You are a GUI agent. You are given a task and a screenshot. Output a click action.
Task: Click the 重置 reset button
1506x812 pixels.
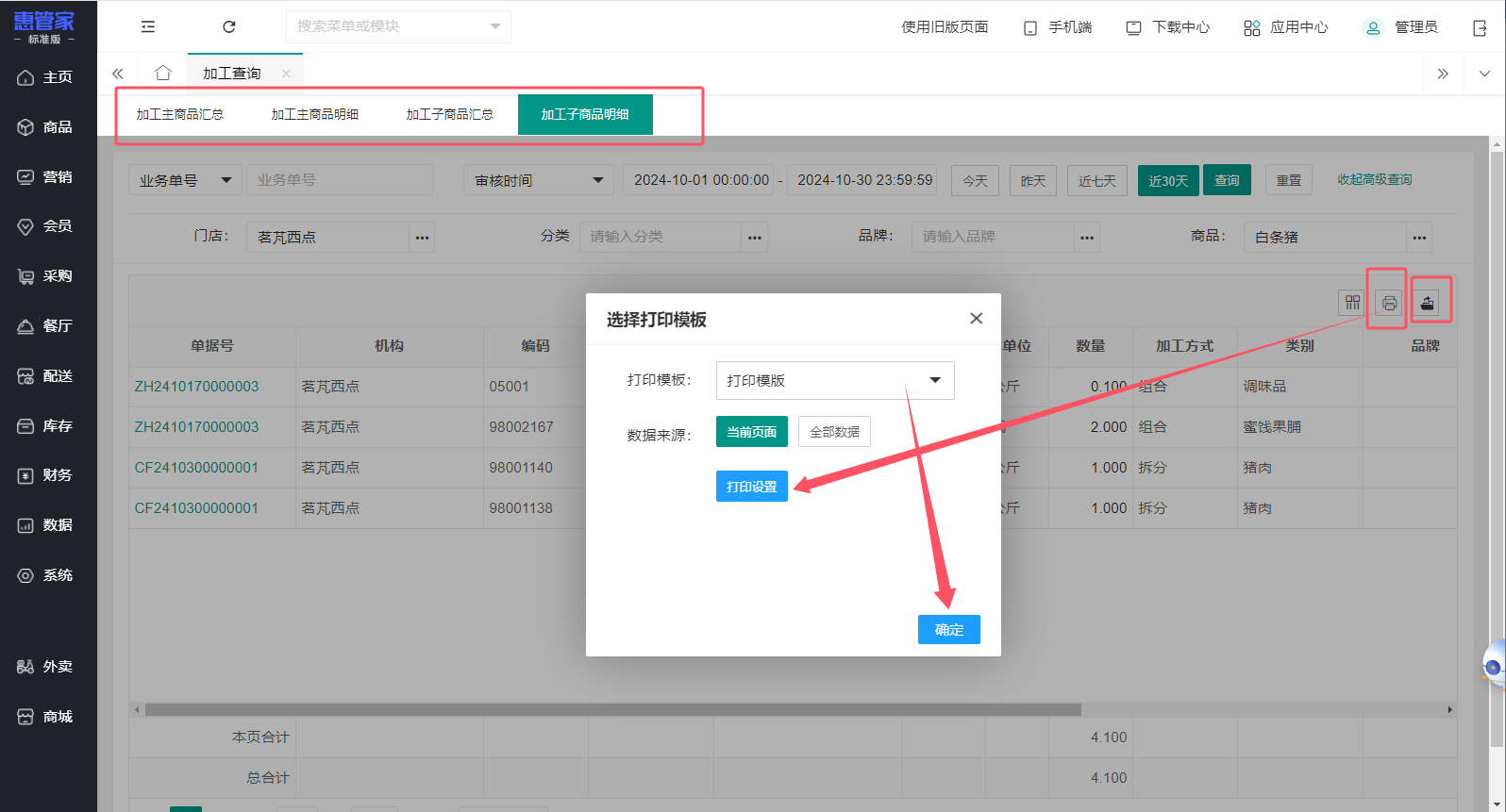pyautogui.click(x=1288, y=180)
